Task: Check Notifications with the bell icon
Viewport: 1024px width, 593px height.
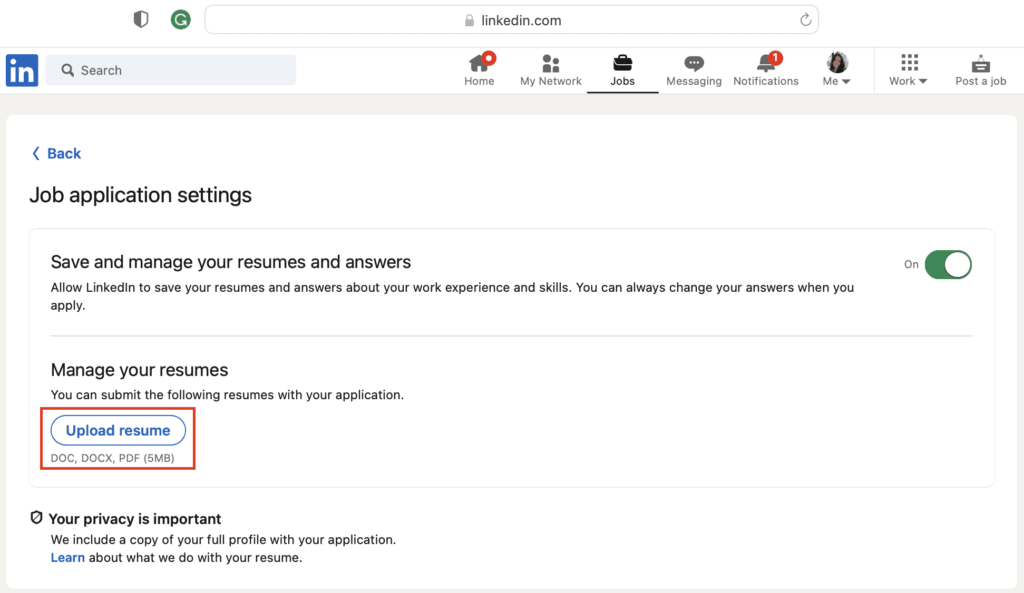Action: click(764, 62)
